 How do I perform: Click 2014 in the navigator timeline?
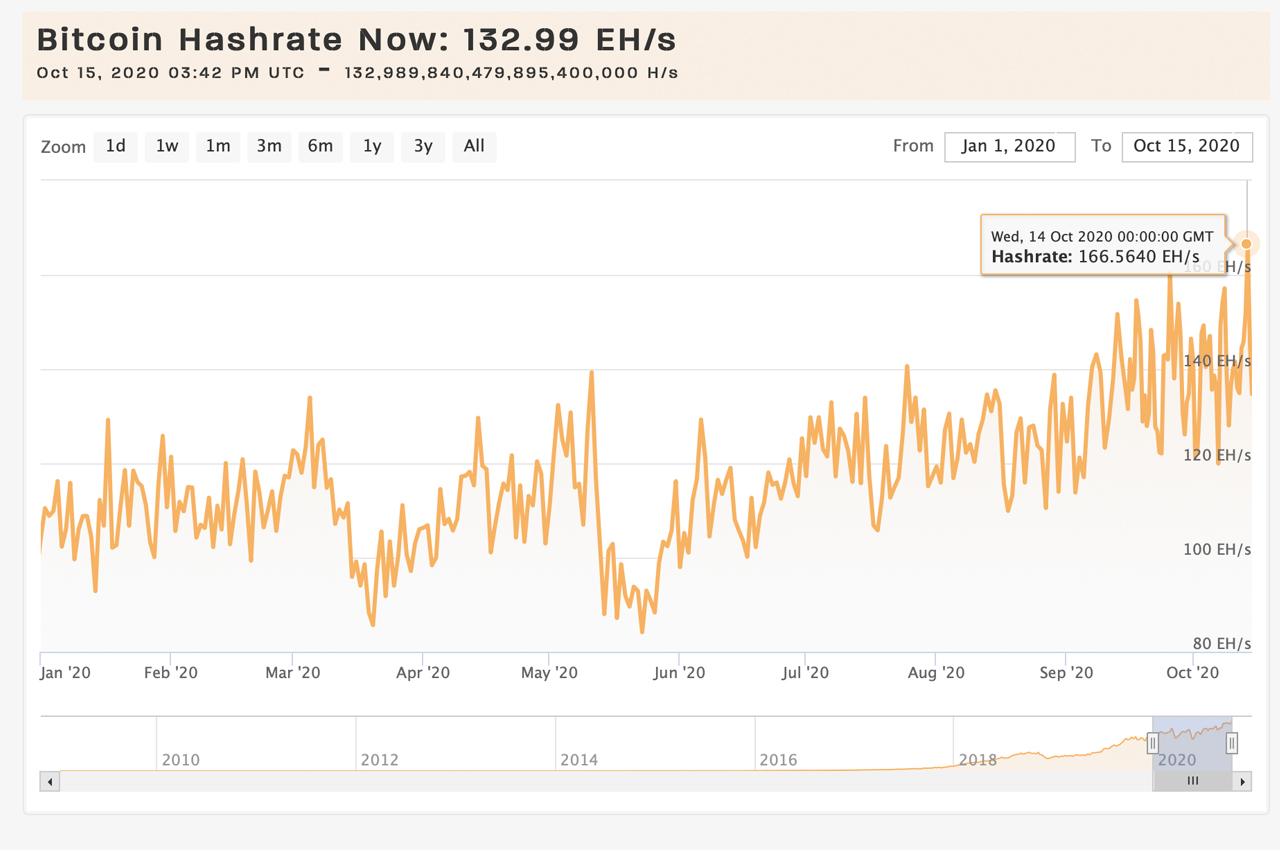click(578, 760)
